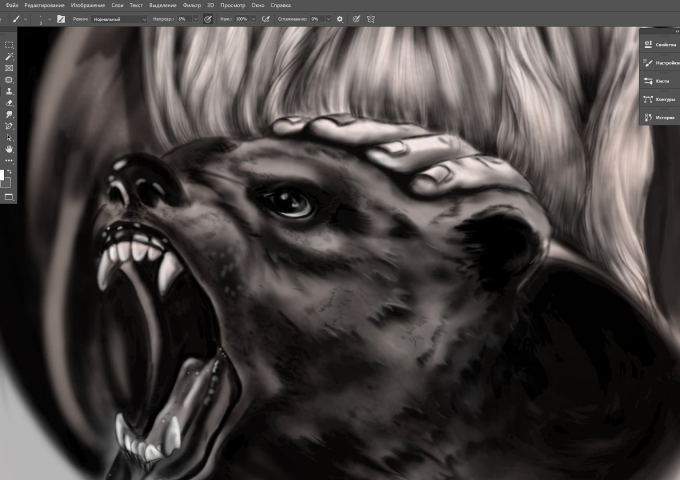680x480 pixels.
Task: Open the Справка menu
Action: (x=281, y=5)
